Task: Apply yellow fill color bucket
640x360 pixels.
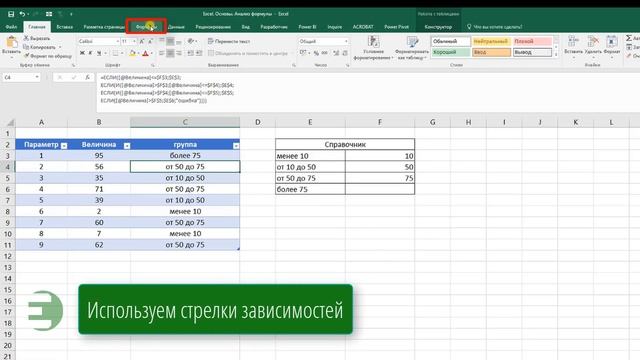Action: pos(132,53)
